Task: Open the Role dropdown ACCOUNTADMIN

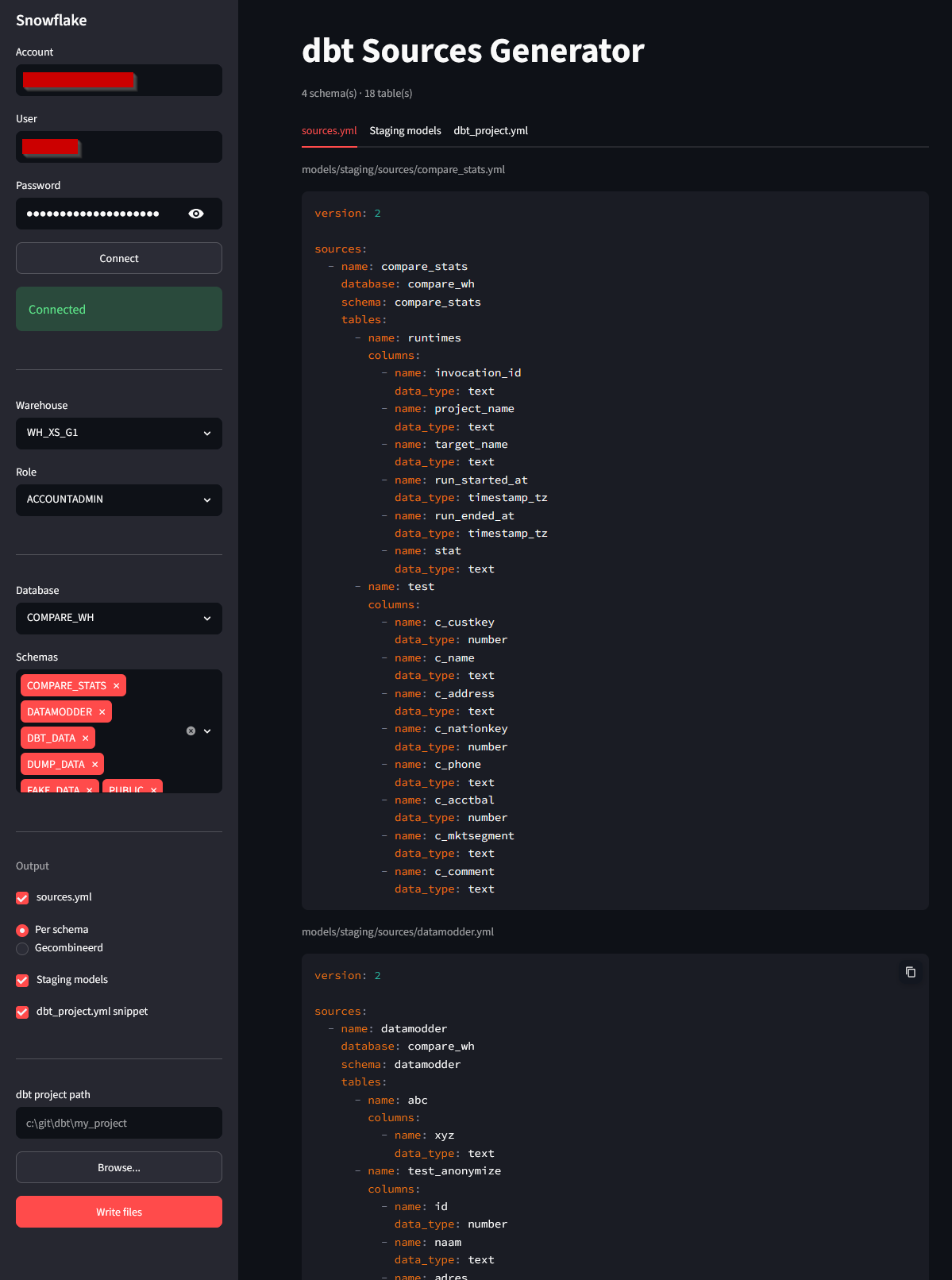Action: pos(119,500)
